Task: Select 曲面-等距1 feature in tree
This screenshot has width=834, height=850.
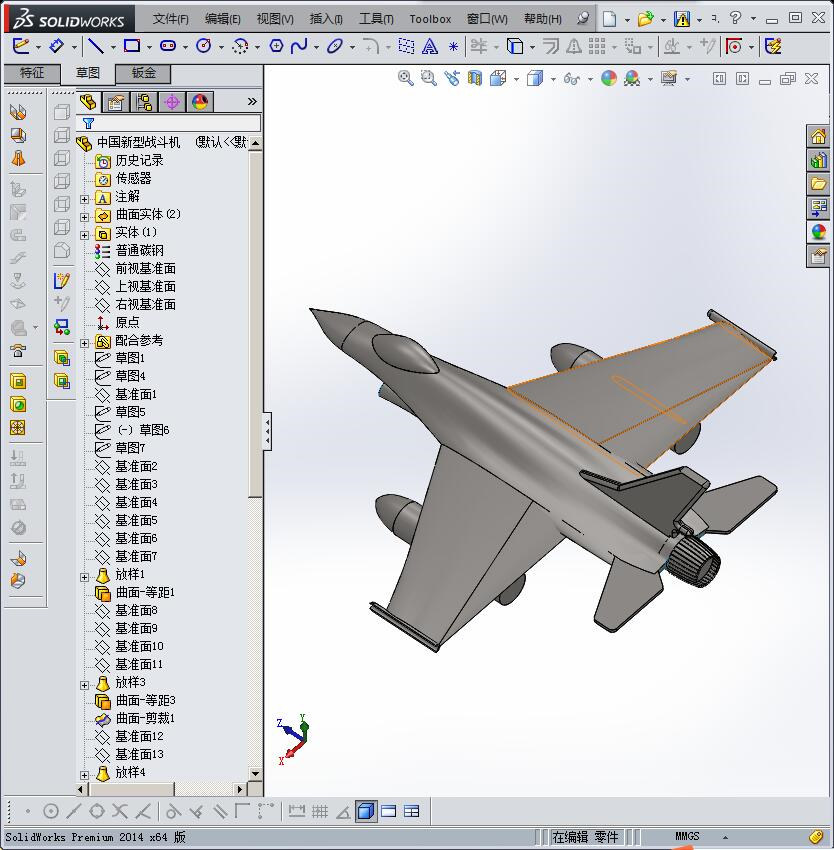Action: point(145,593)
